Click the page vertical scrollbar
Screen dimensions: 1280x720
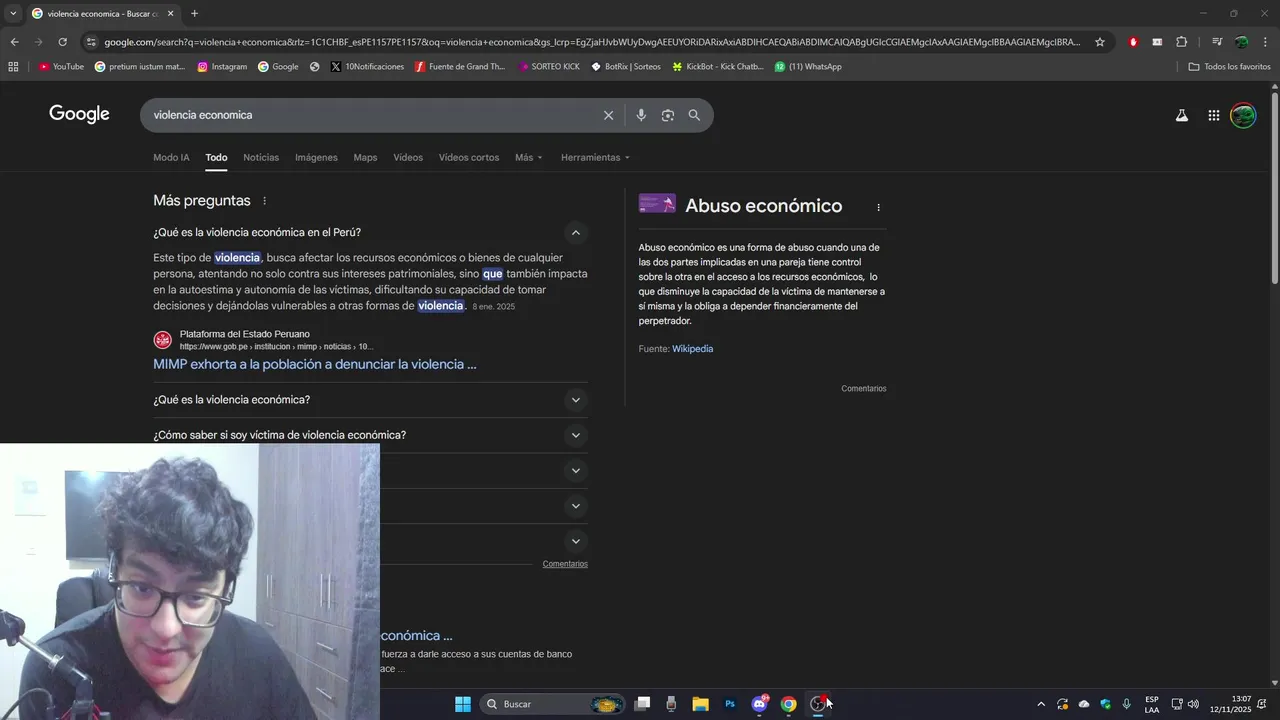1274,186
